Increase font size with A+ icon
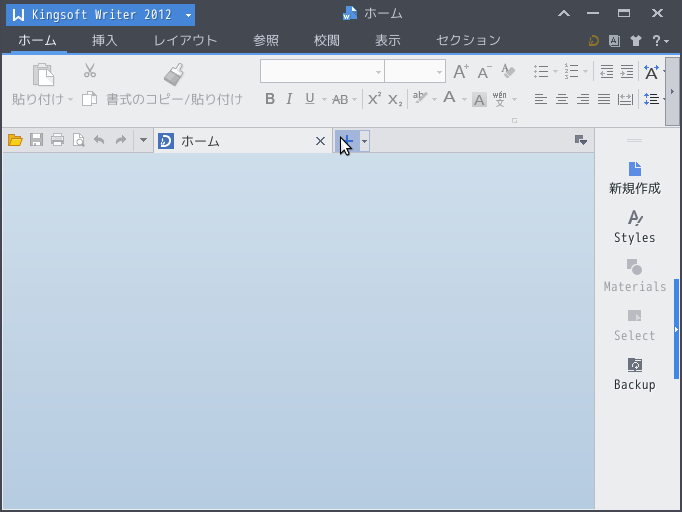The image size is (682, 512). [461, 71]
